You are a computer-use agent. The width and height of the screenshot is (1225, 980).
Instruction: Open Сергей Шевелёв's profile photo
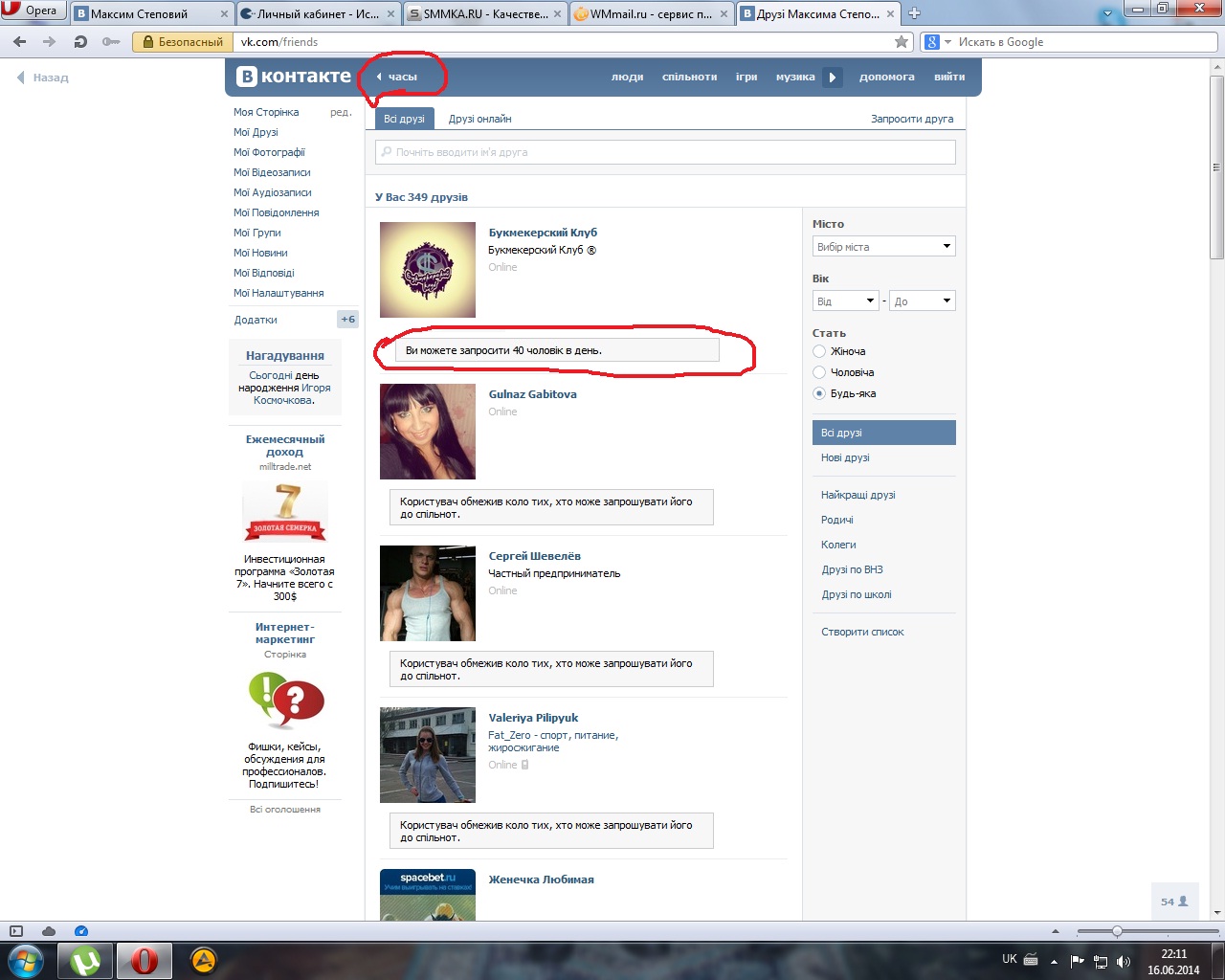point(428,593)
